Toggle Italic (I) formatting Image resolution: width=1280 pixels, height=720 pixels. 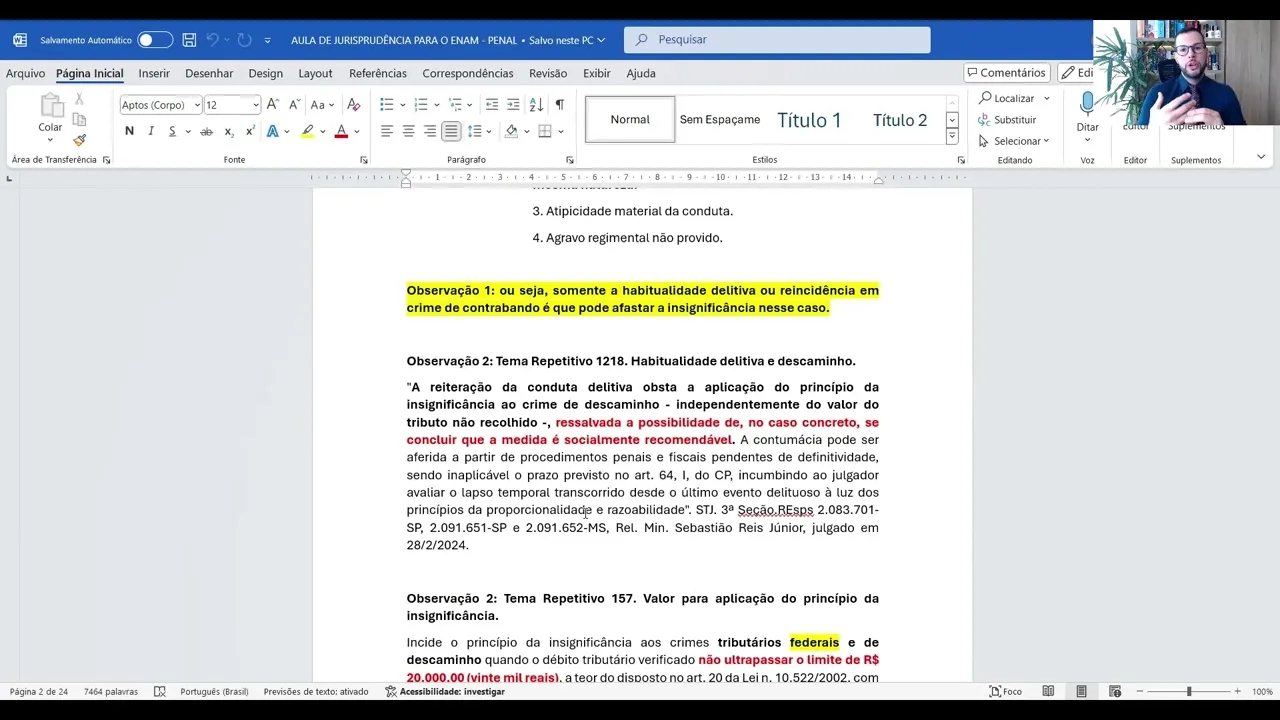click(151, 131)
